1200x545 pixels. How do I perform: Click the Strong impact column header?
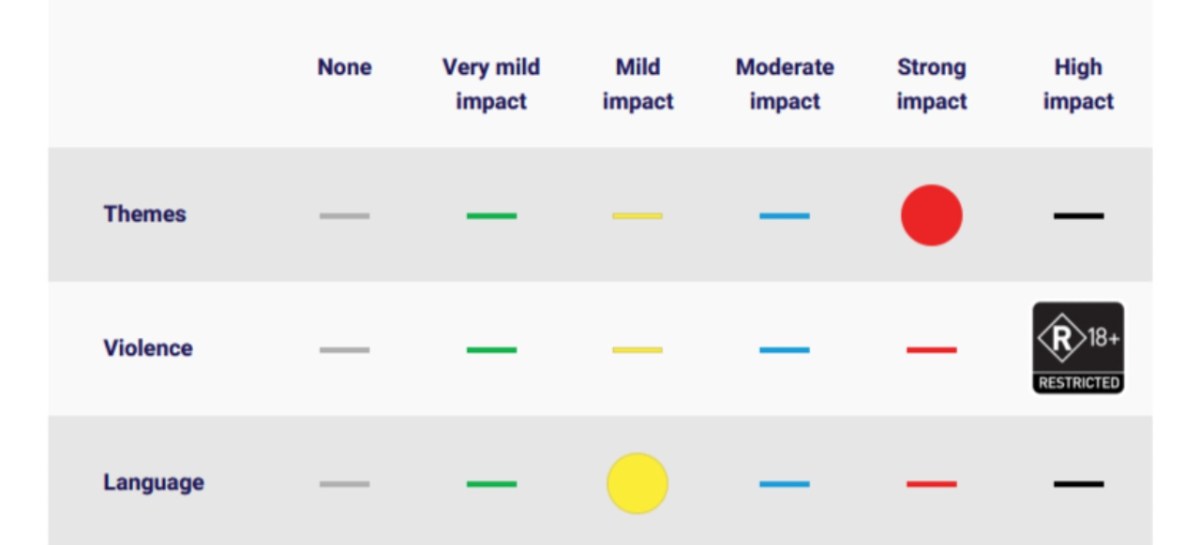point(931,84)
